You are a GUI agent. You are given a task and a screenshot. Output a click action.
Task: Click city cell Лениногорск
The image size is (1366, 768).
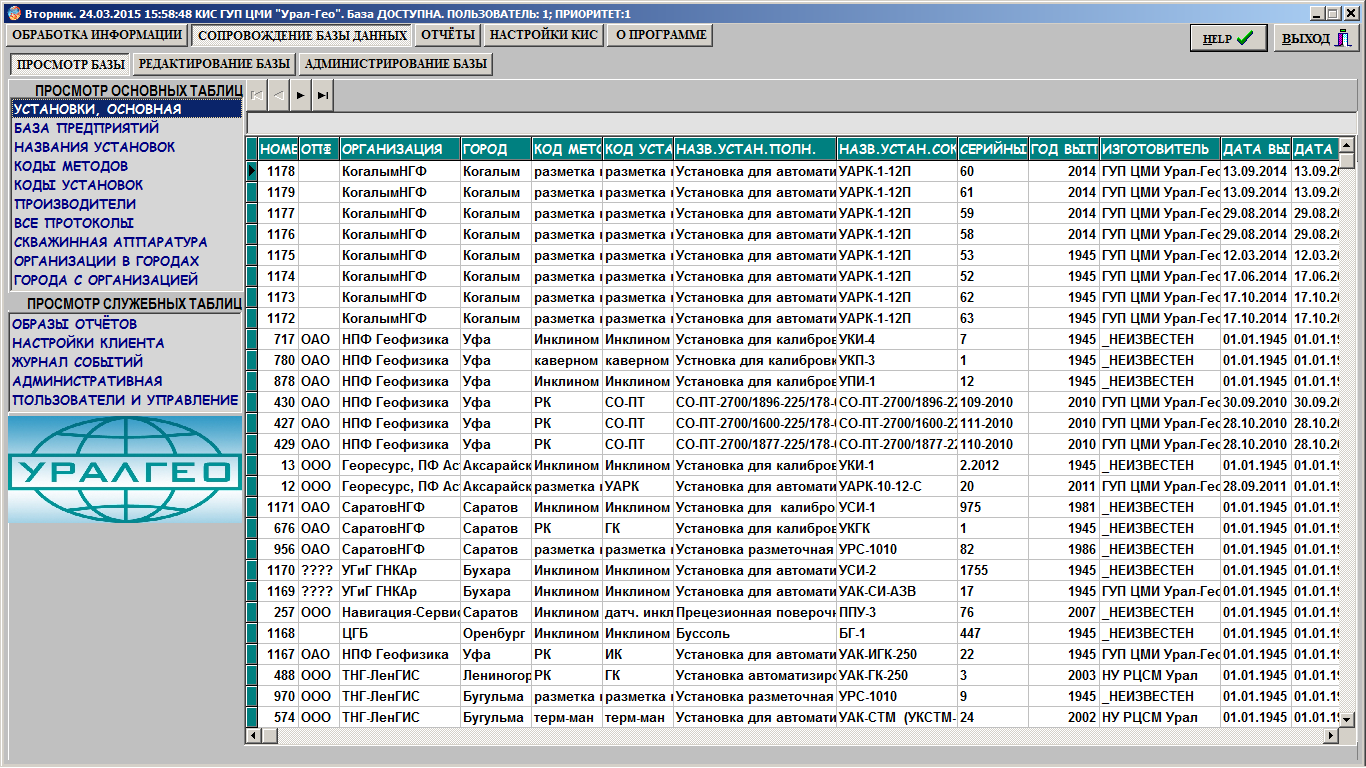(495, 675)
